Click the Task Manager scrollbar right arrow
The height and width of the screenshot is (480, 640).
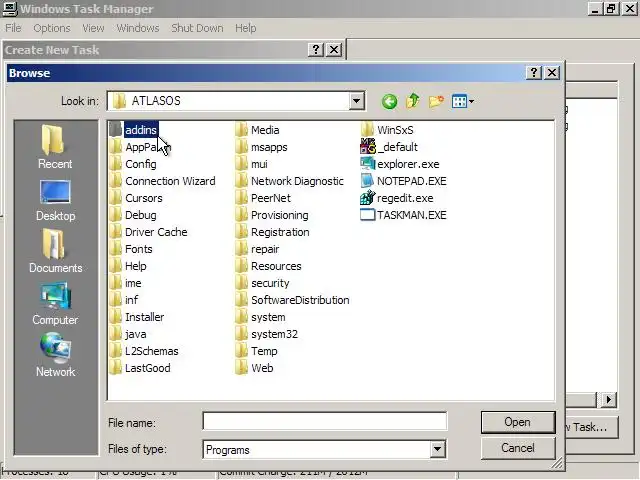[609, 399]
